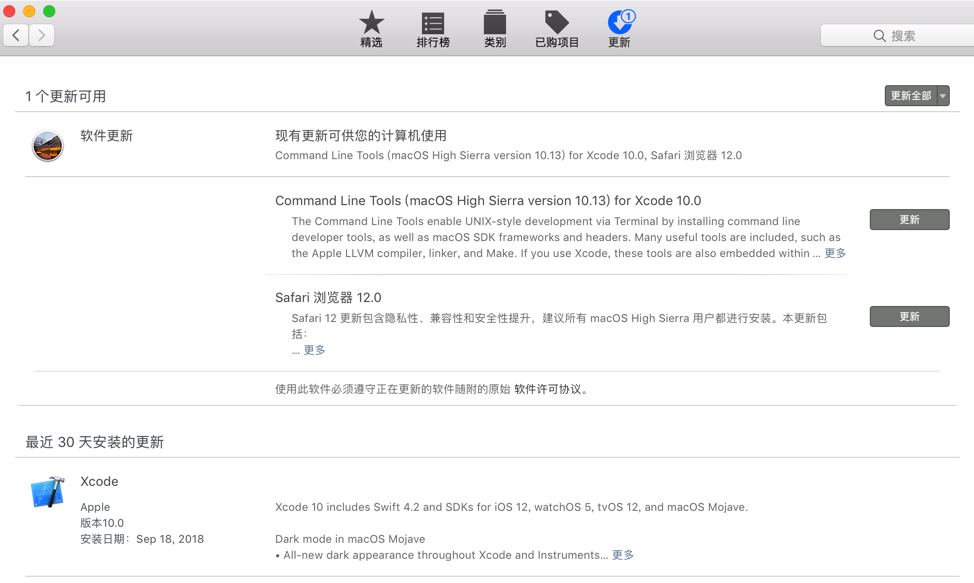
Task: Click the red close window button
Action: pos(9,11)
